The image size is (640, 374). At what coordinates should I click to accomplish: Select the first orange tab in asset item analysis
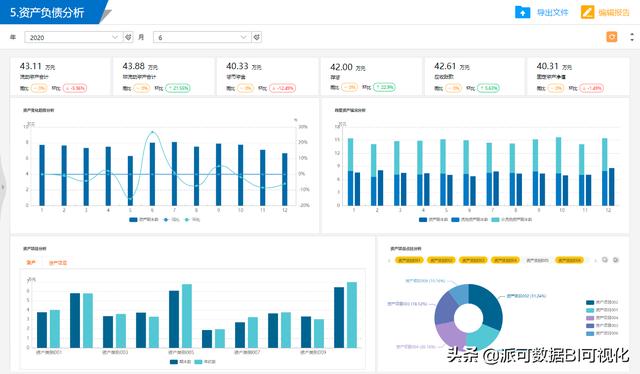31,263
